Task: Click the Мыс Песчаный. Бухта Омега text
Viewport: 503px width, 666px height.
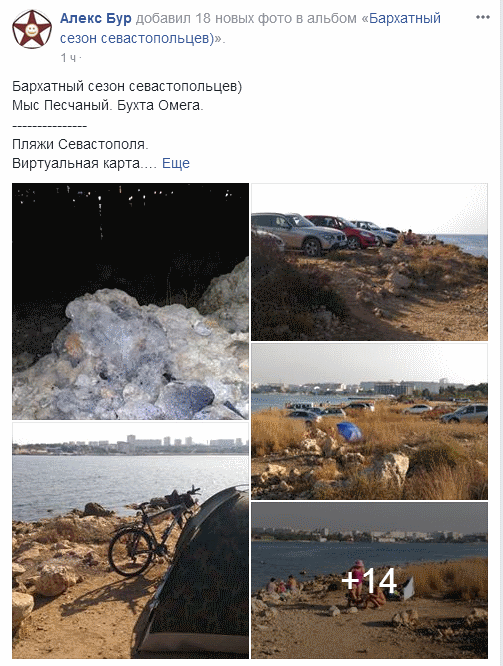Action: point(108,105)
